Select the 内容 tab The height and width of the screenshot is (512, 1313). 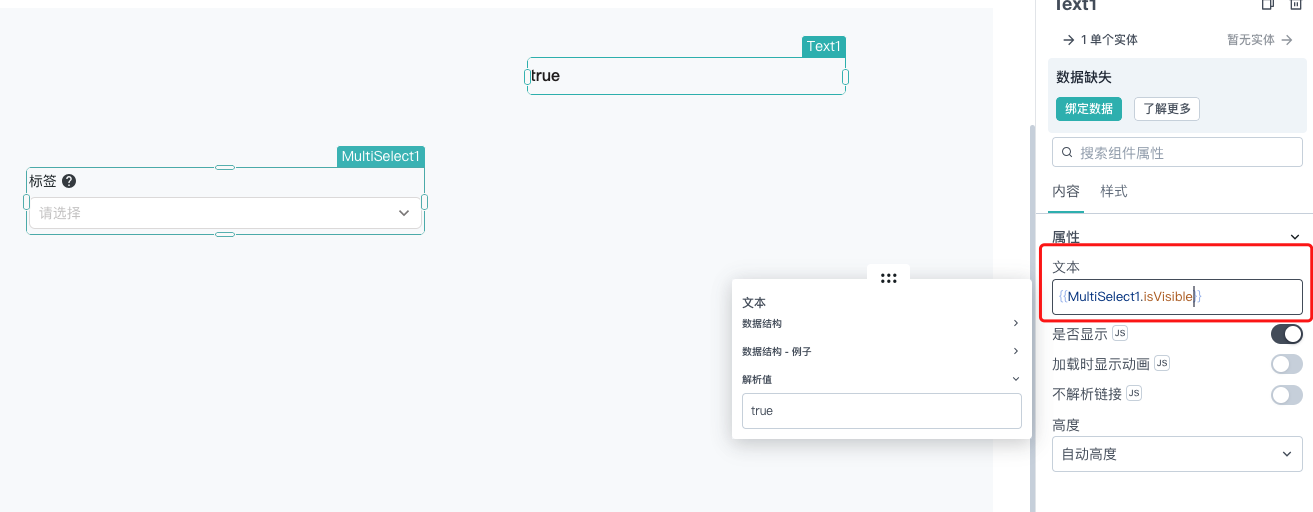[x=1066, y=191]
